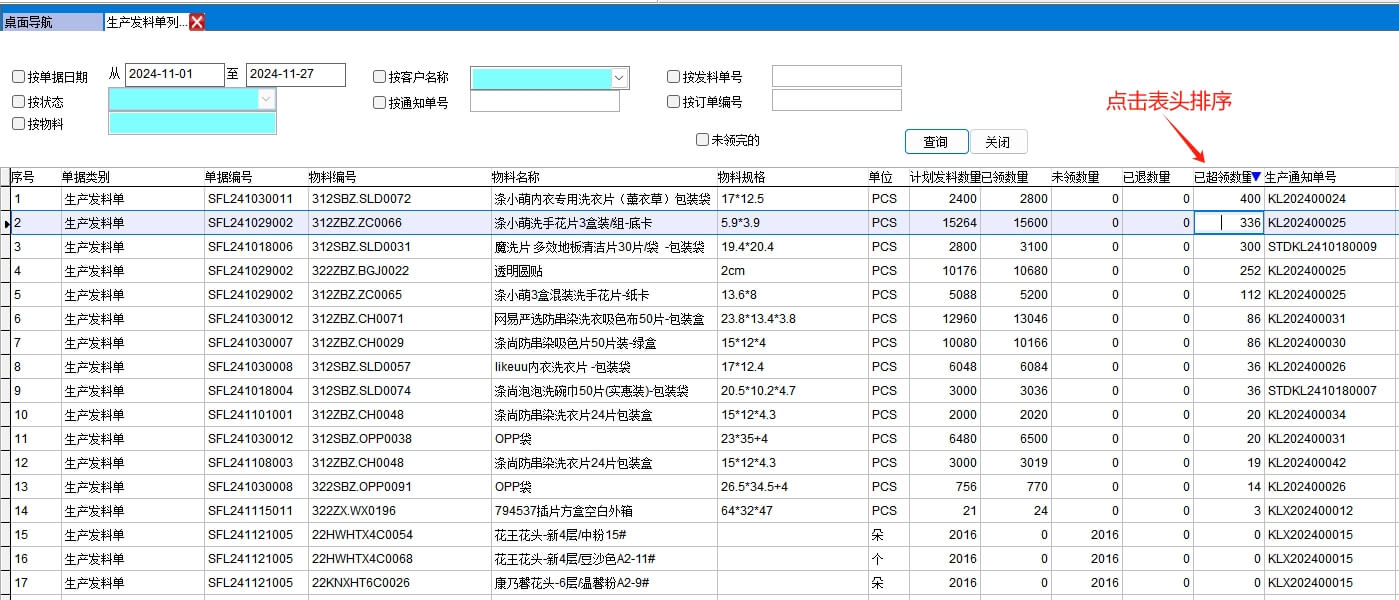Open the 按状态 dropdown list
Viewport: 1399px width, 600px height.
[266, 99]
